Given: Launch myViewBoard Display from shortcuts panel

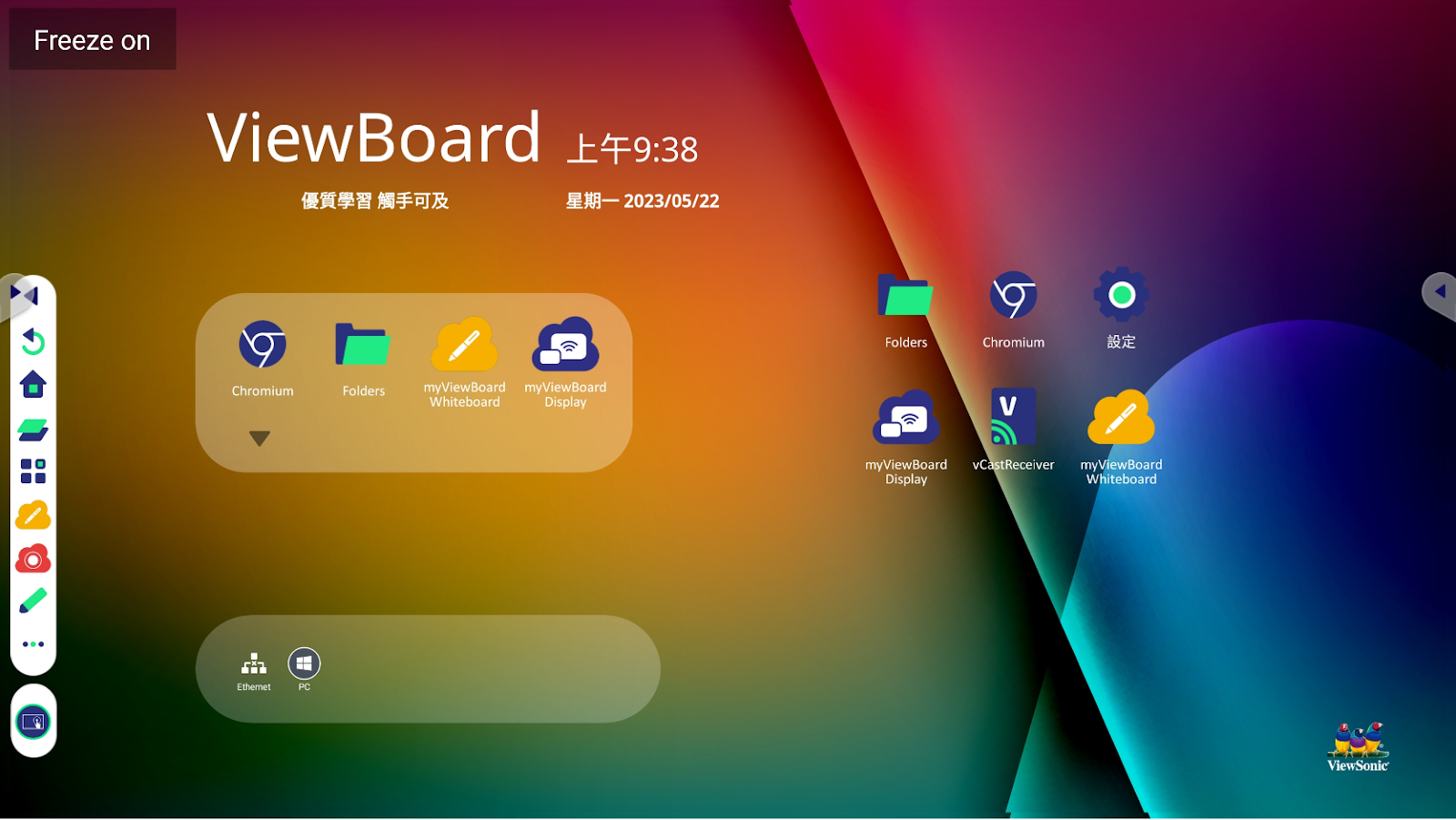Looking at the screenshot, I should (565, 345).
